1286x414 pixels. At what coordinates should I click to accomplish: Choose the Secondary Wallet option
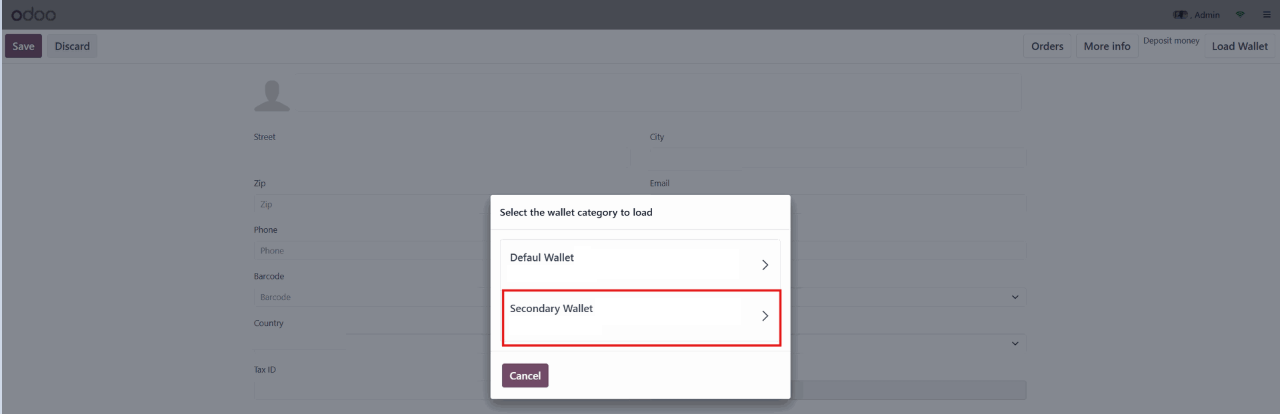pyautogui.click(x=640, y=317)
